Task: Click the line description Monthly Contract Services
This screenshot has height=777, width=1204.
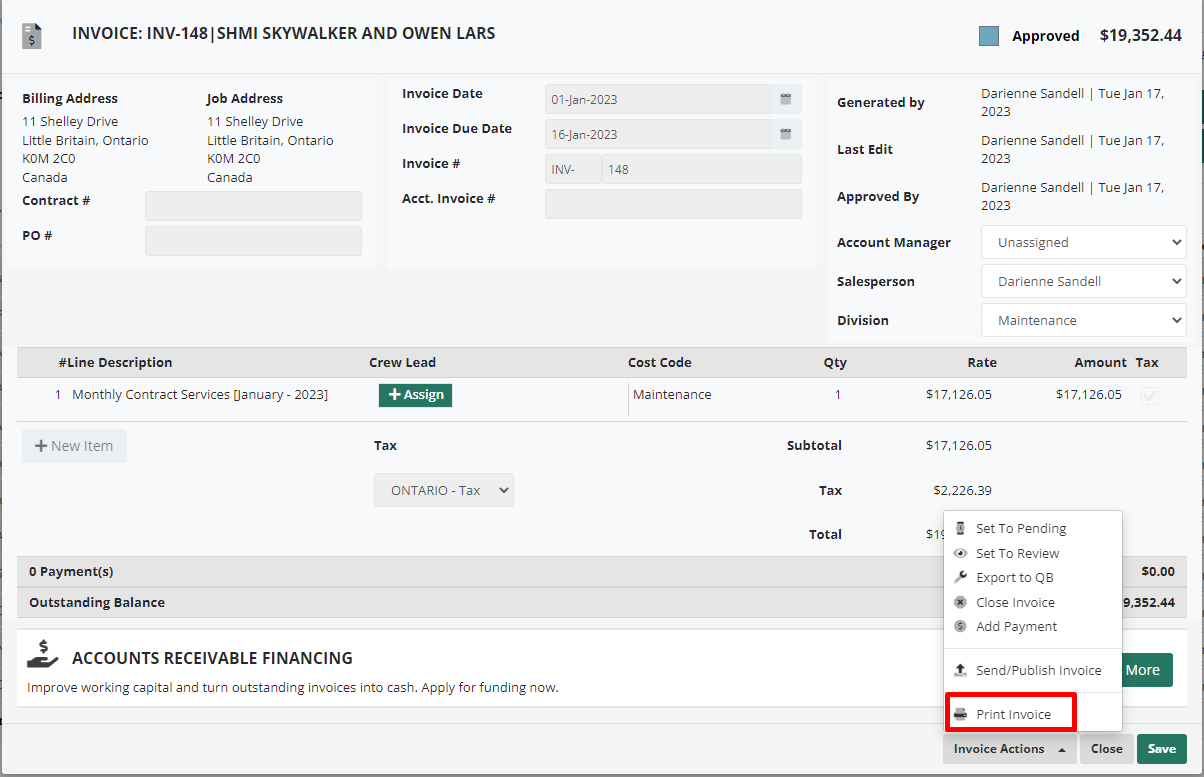Action: click(200, 395)
